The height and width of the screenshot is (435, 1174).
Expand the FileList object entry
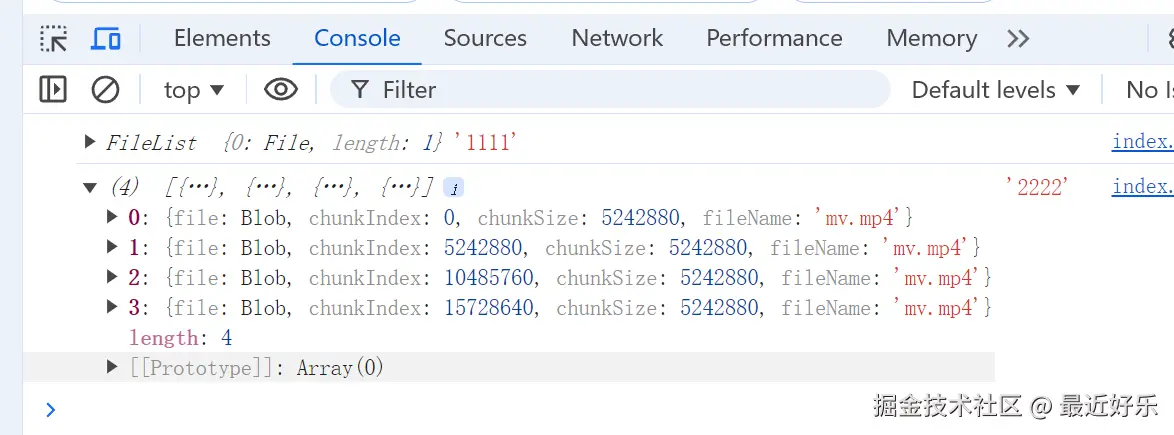(x=90, y=142)
